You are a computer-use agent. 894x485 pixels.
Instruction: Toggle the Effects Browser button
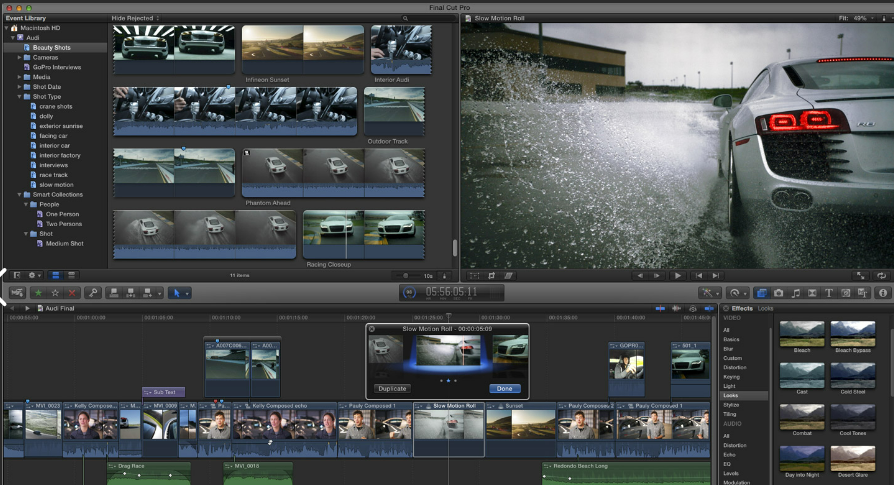[x=761, y=293]
